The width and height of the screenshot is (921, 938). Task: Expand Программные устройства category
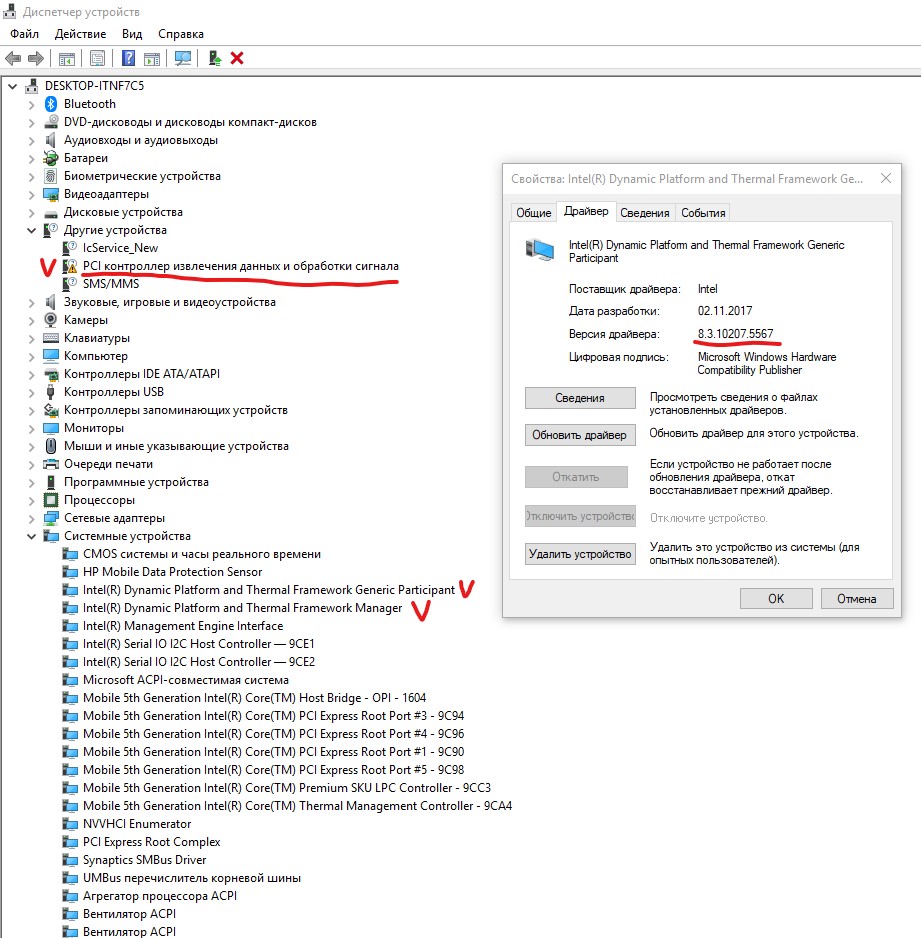coord(32,483)
